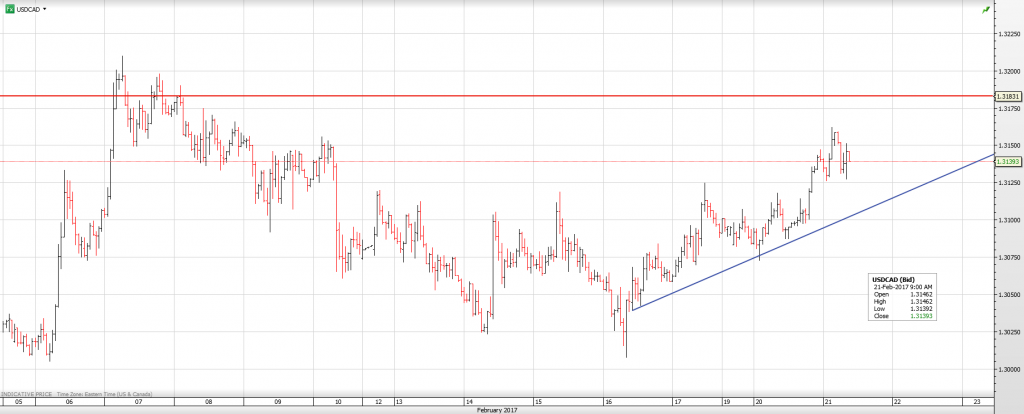The height and width of the screenshot is (414, 1024).
Task: Click date 21 on the time axis
Action: pos(828,401)
